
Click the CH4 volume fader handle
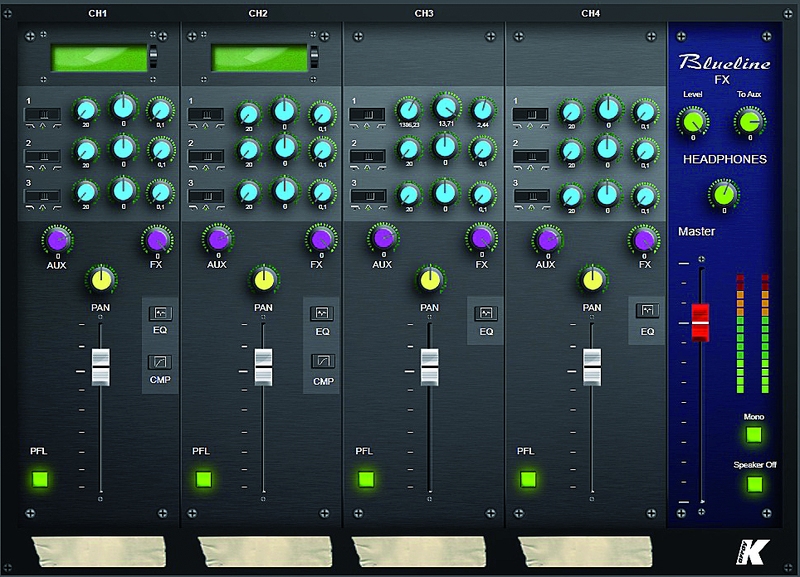[592, 367]
